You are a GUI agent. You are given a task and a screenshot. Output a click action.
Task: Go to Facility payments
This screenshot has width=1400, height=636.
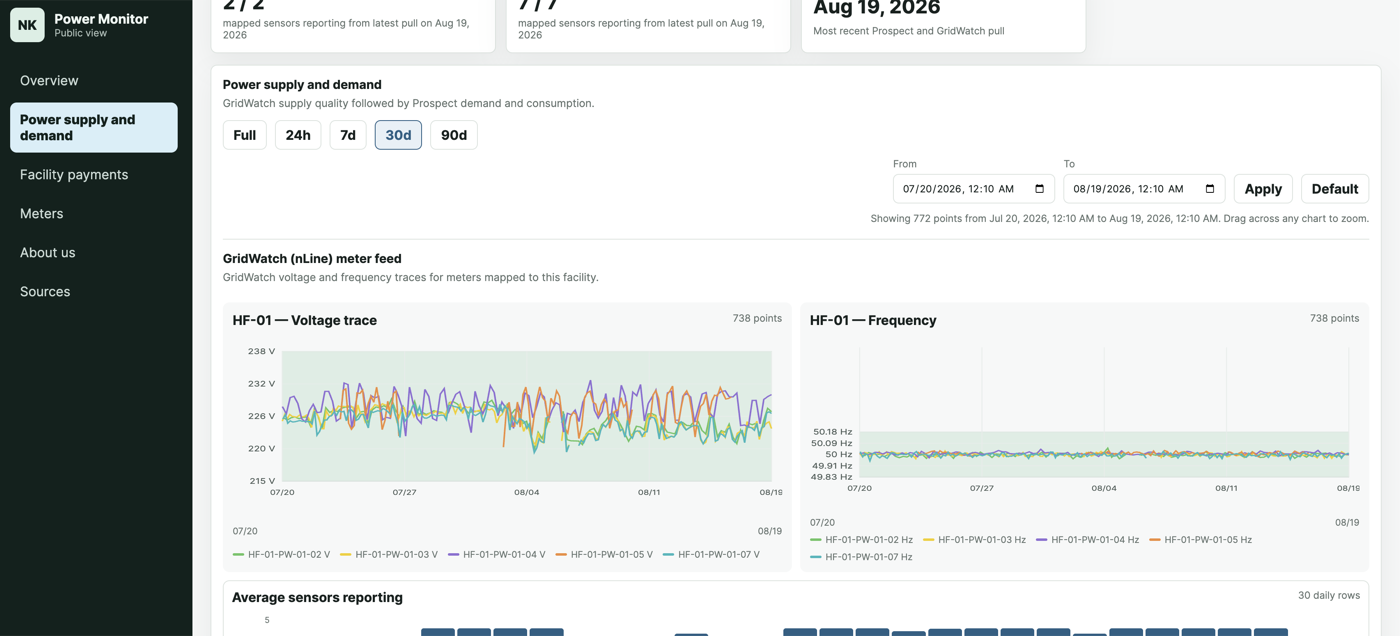point(94,175)
